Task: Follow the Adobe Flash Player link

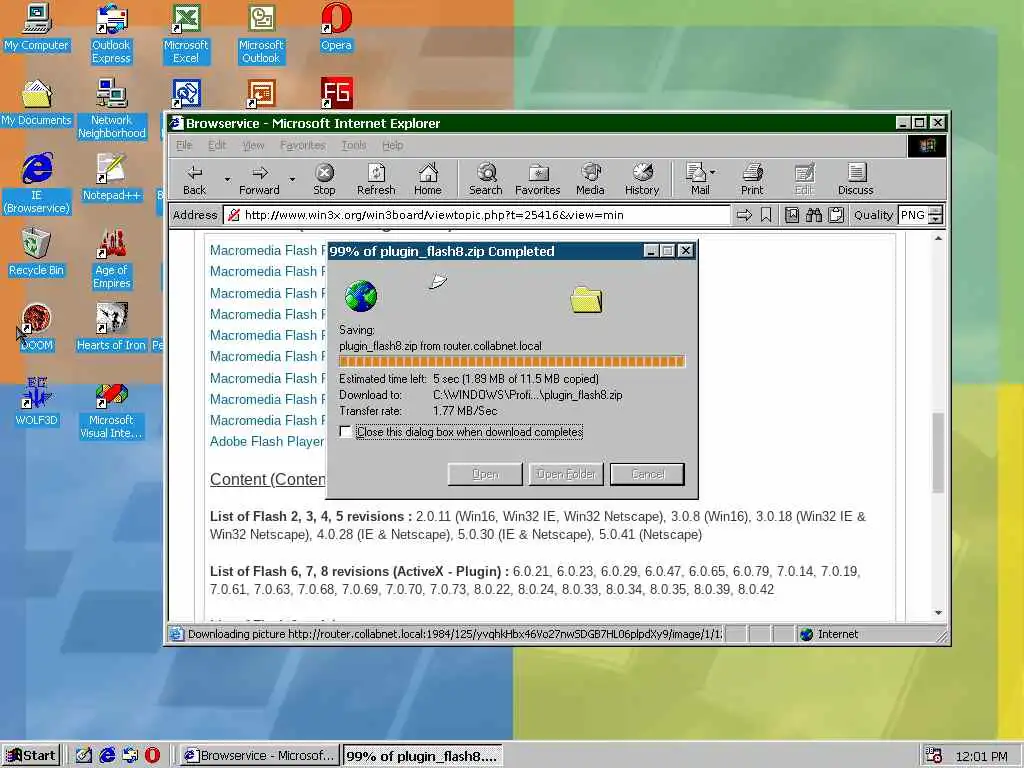Action: [267, 441]
